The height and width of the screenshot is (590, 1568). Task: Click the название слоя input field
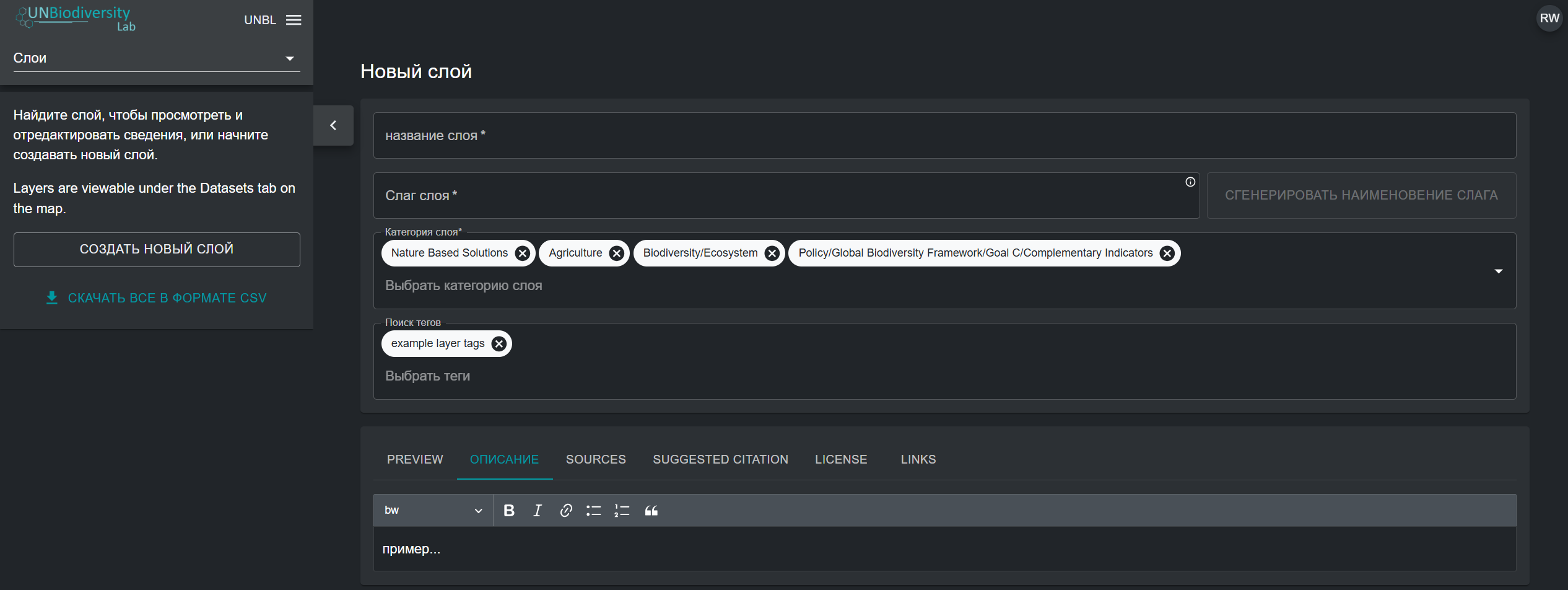coord(944,135)
